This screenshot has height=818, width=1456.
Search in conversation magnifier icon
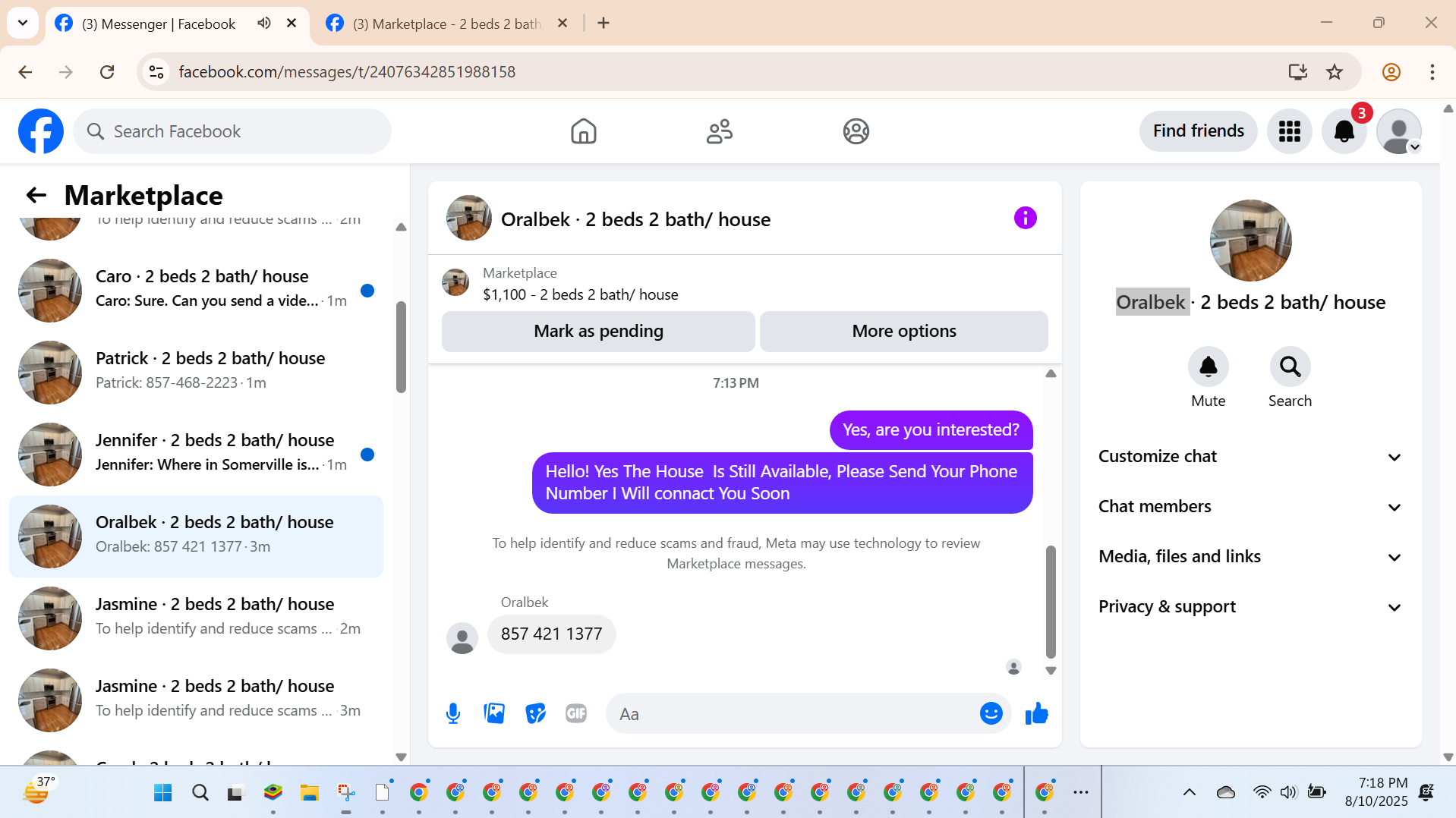1290,367
